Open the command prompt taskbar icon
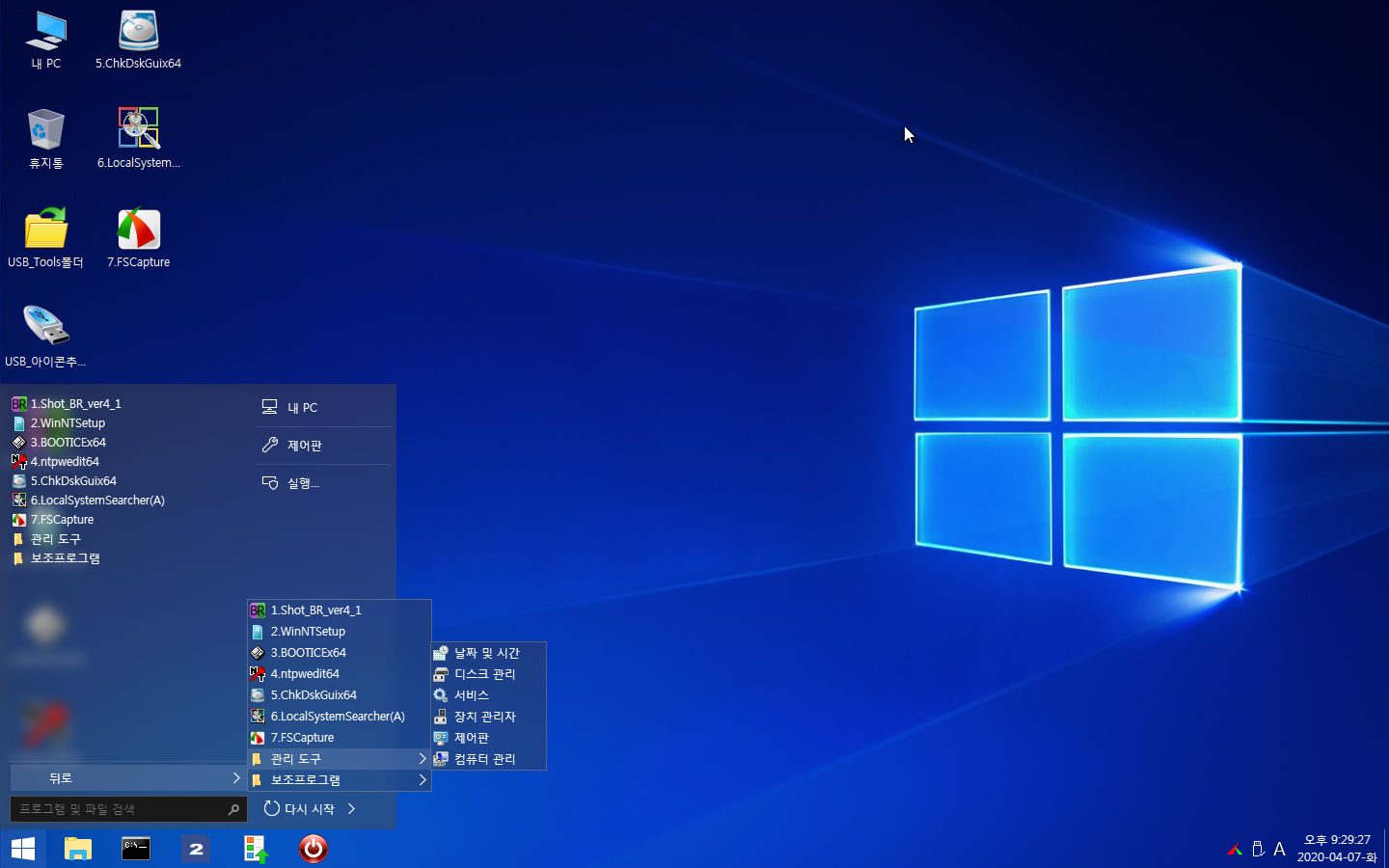Viewport: 1389px width, 868px height. coord(136,849)
